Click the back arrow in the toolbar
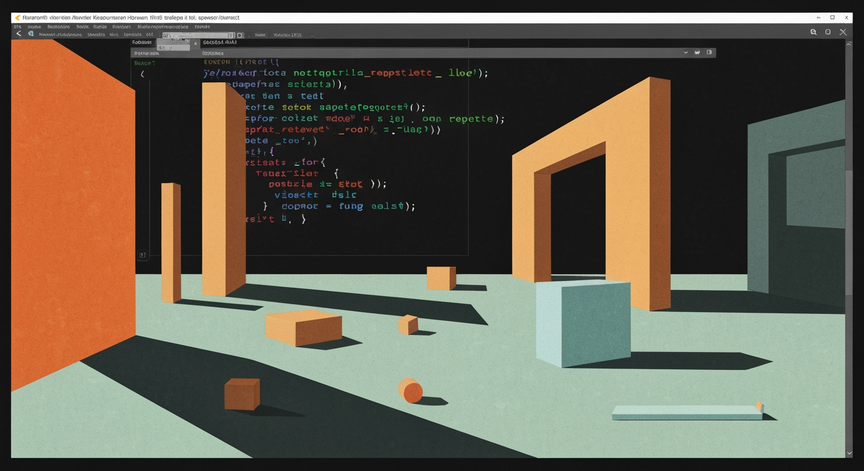 [x=18, y=34]
